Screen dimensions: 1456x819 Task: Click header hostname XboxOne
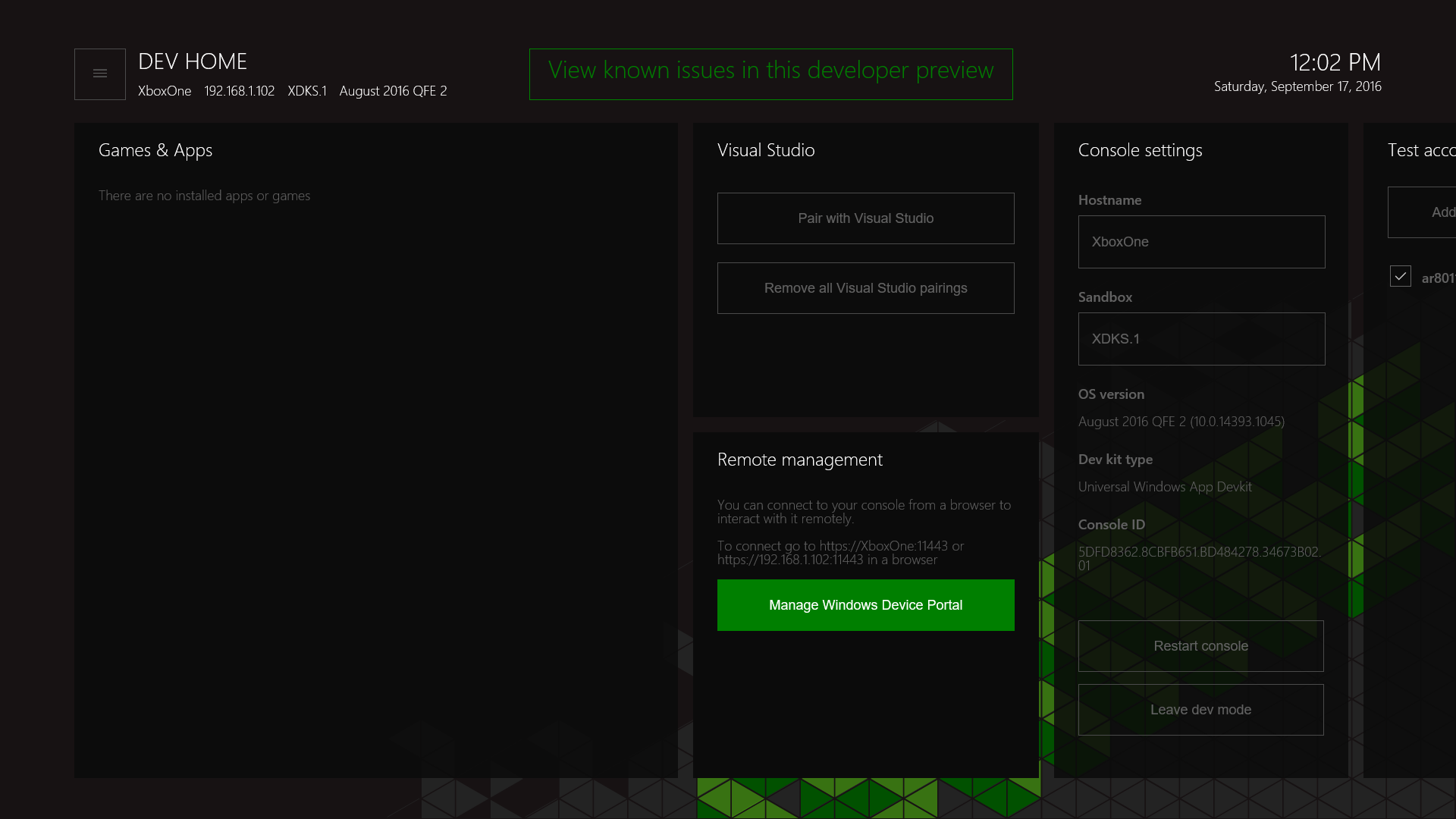[165, 91]
